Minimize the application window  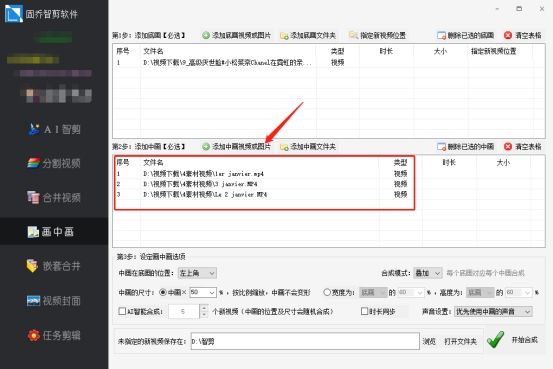coord(497,9)
